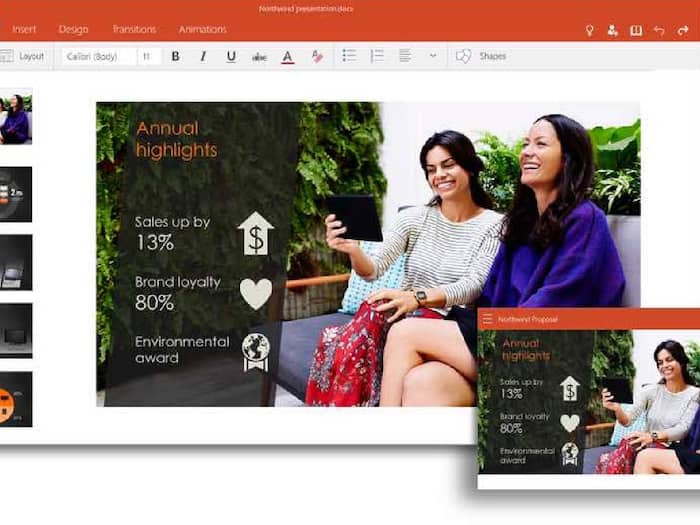Click the clear formatting icon
This screenshot has width=700, height=525.
tap(317, 57)
